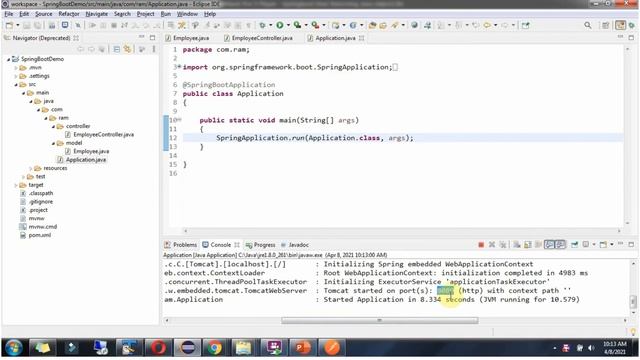Click the Windows Start orb

(x=13, y=348)
